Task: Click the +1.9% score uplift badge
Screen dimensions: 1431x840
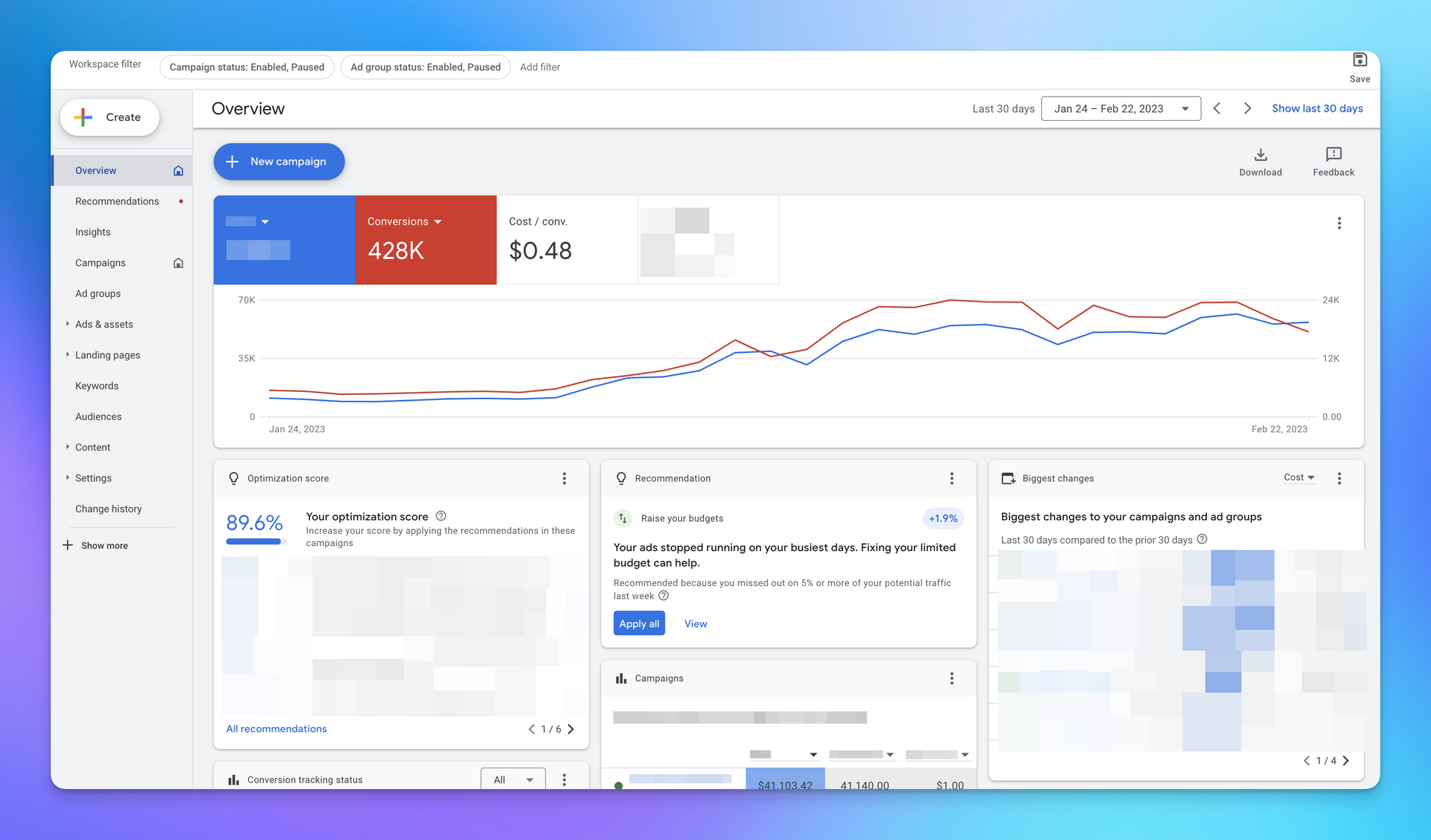Action: coord(943,518)
